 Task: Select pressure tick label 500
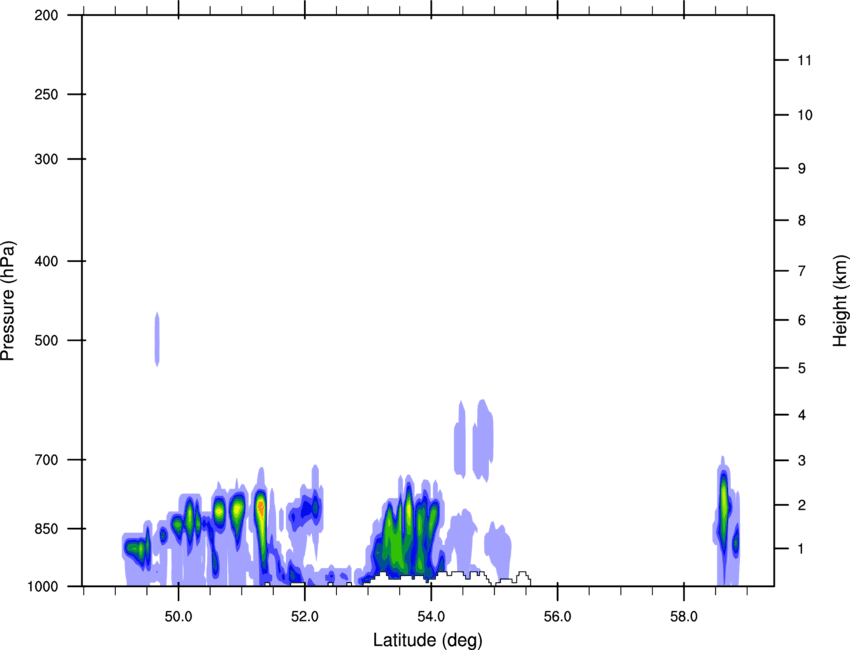coord(46,340)
